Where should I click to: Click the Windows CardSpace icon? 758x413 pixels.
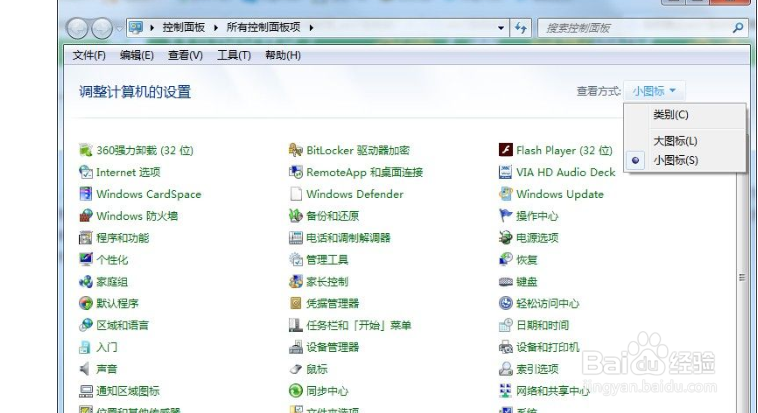coord(86,193)
